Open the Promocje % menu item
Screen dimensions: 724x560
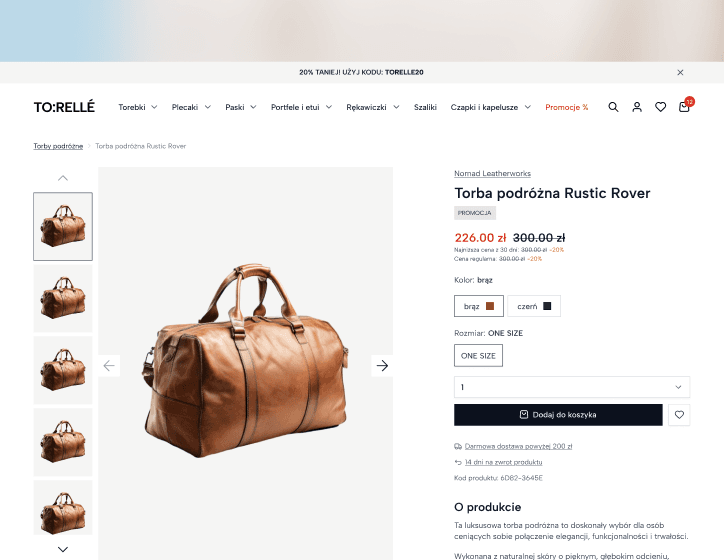(x=567, y=107)
